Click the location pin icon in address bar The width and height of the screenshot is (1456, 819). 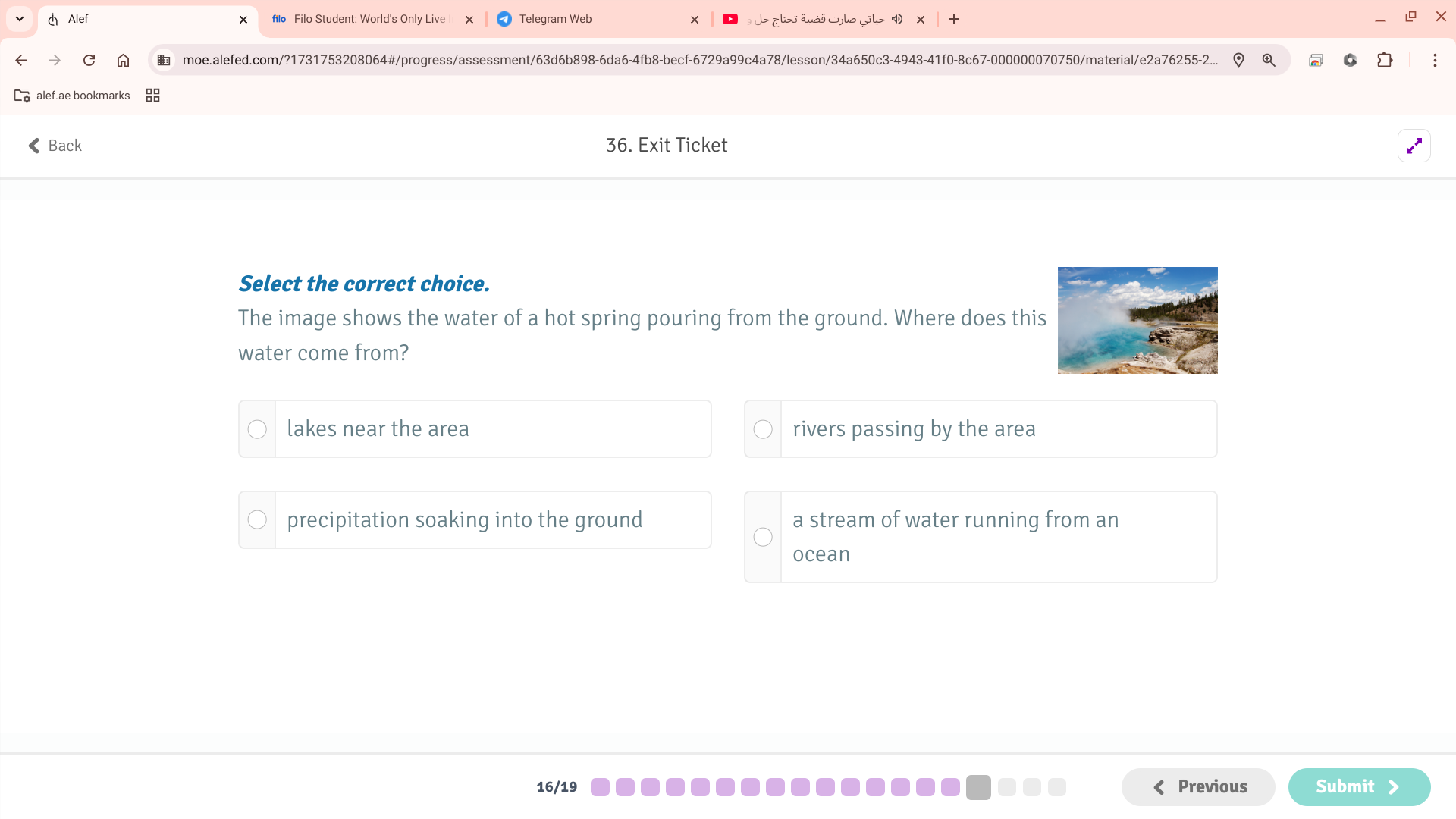coord(1238,60)
